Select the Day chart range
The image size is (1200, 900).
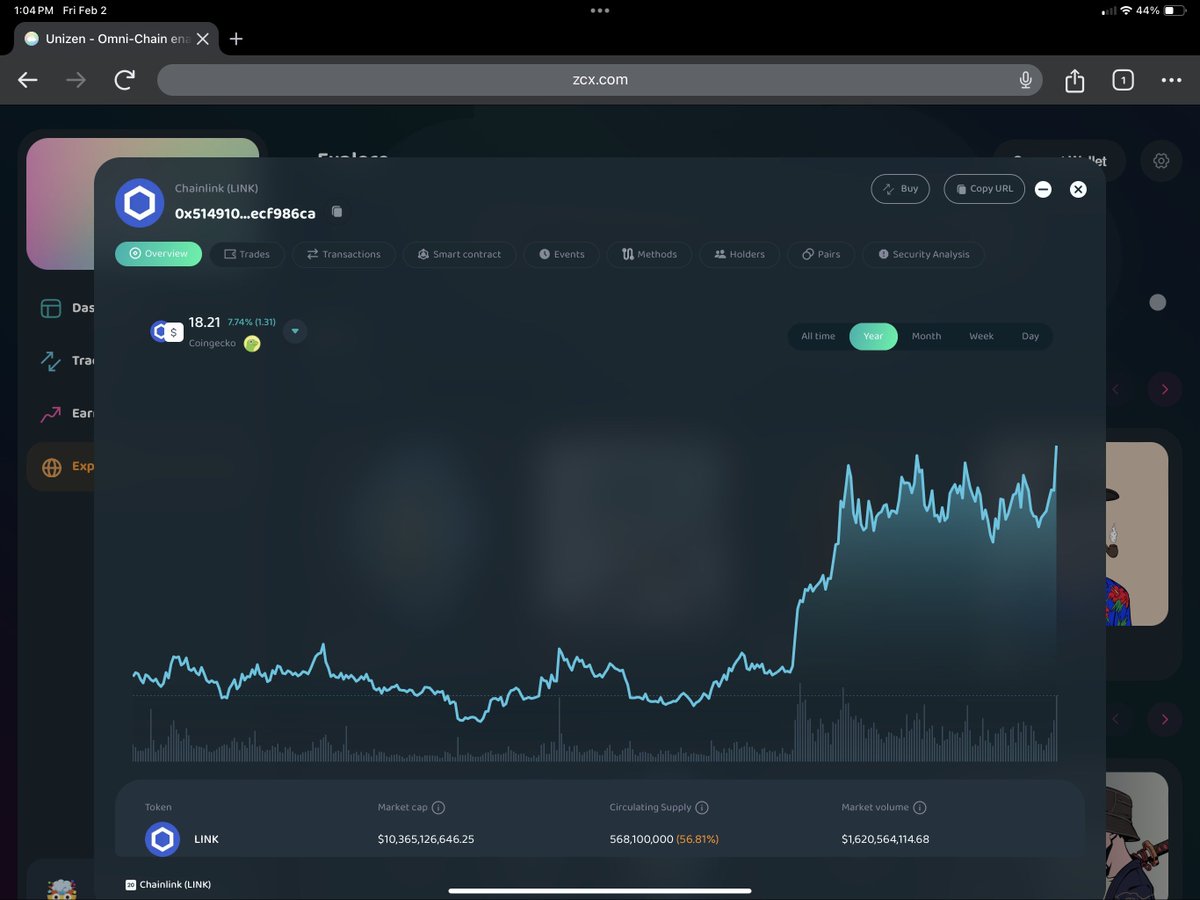tap(1030, 336)
